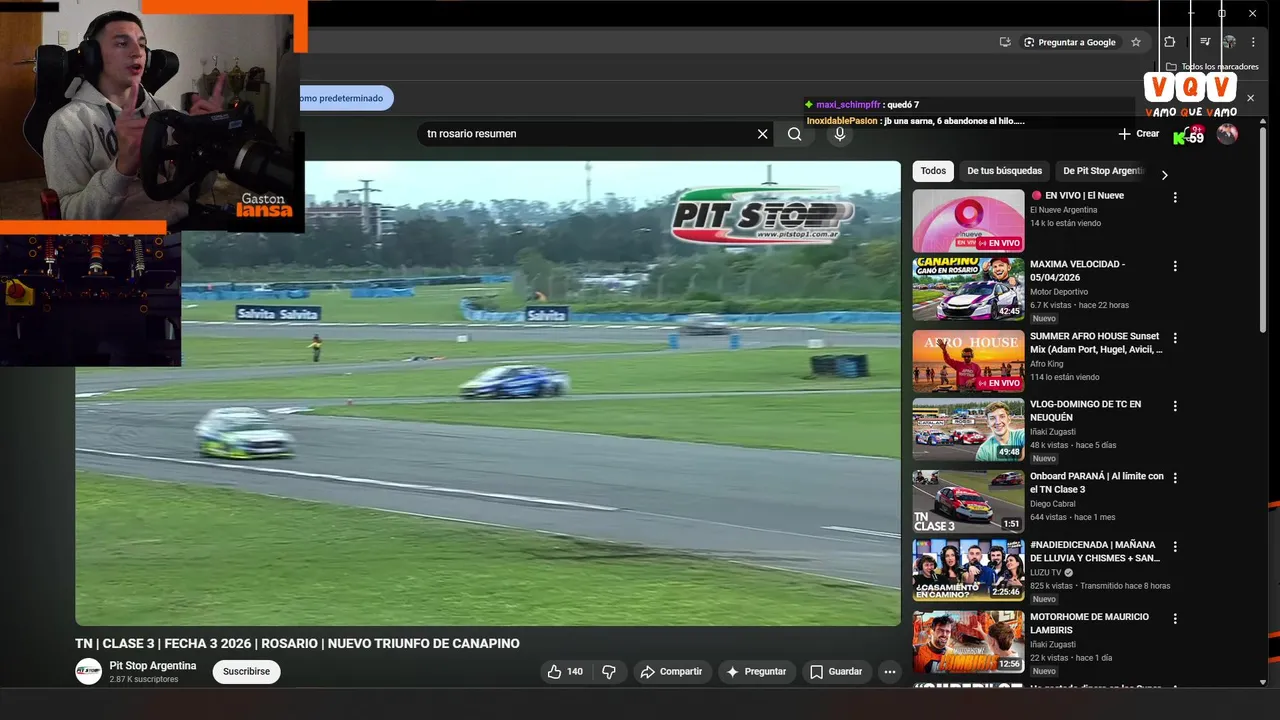This screenshot has height=720, width=1280.
Task: Click MAXIMA VELOCIDAD - 05/04/2026 title
Action: pyautogui.click(x=1077, y=271)
